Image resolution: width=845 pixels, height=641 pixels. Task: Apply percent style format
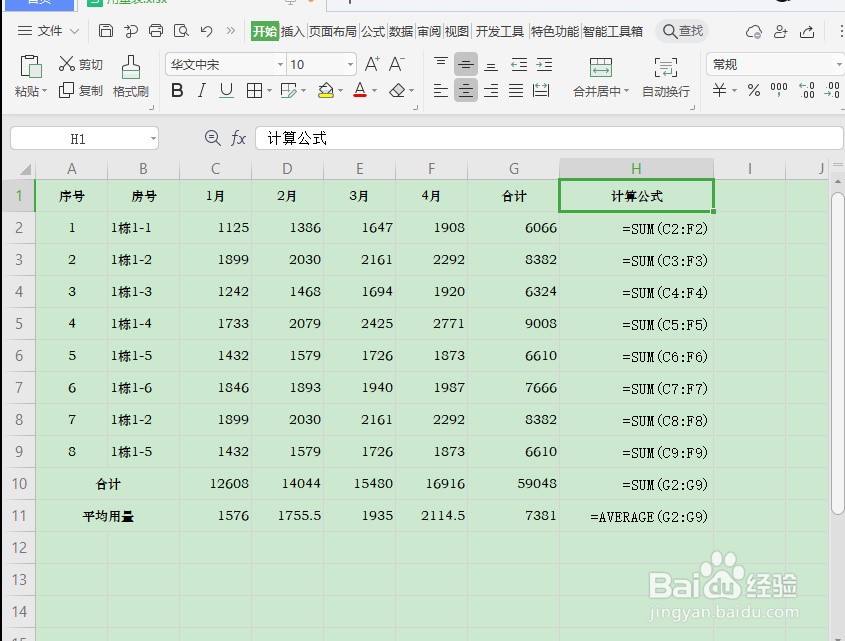point(754,90)
